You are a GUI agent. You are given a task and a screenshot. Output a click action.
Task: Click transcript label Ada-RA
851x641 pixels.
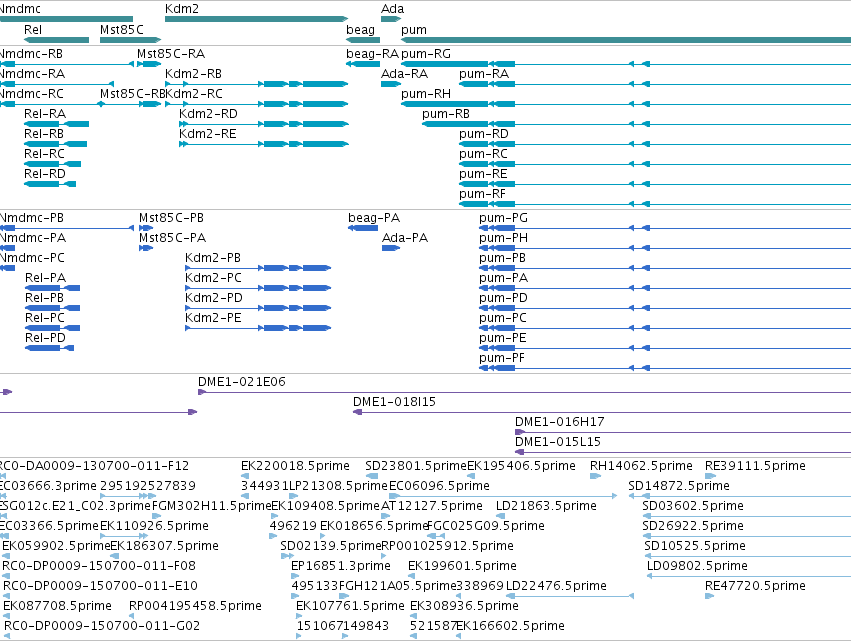(404, 74)
